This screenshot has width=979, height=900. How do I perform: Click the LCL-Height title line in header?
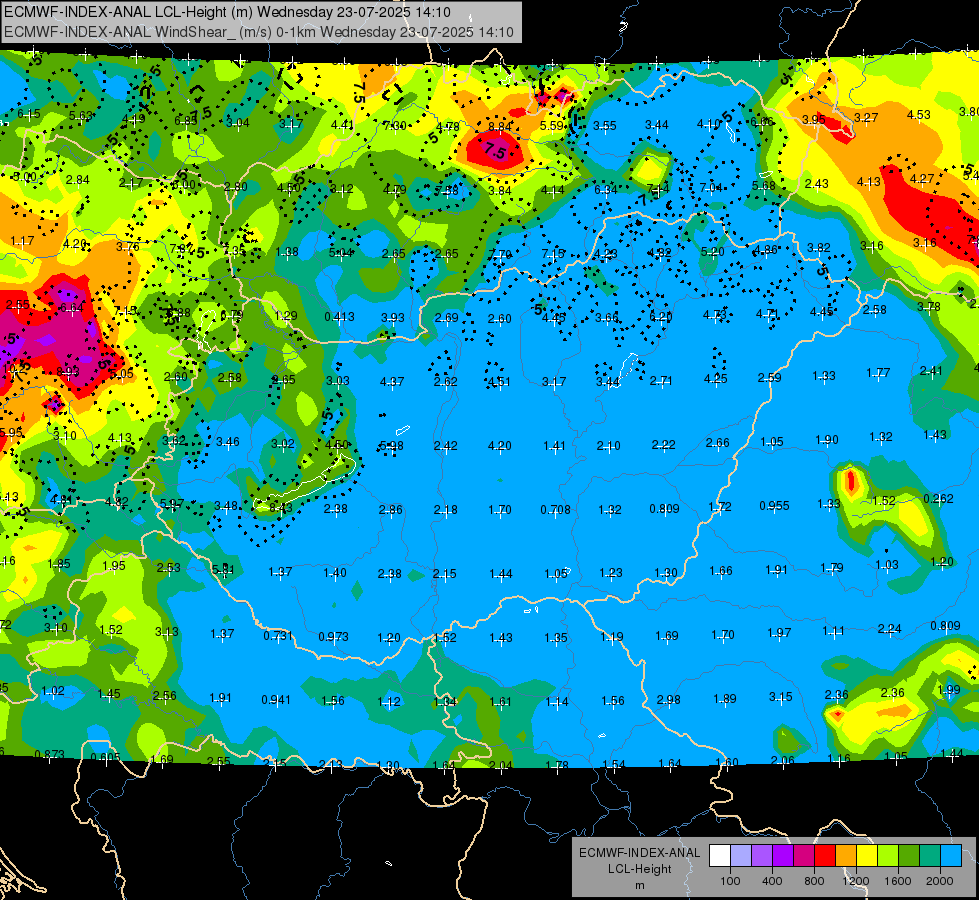click(227, 12)
